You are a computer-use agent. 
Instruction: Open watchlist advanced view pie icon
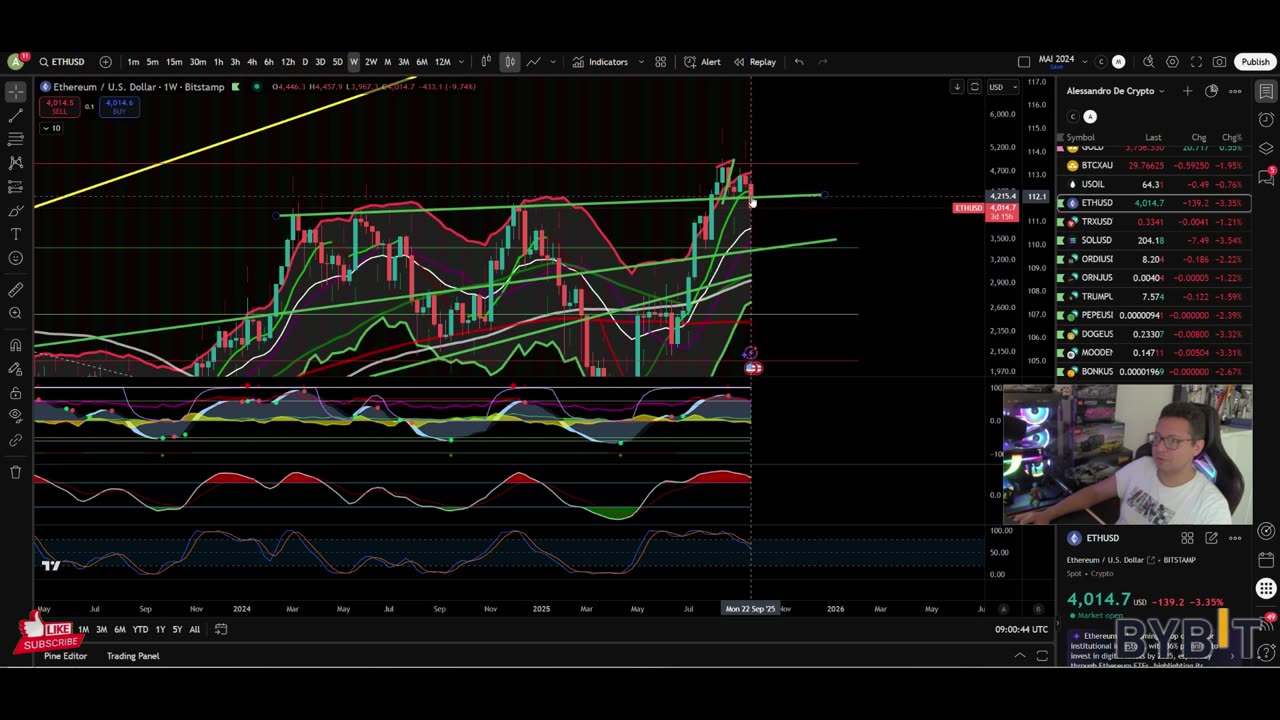click(1211, 91)
